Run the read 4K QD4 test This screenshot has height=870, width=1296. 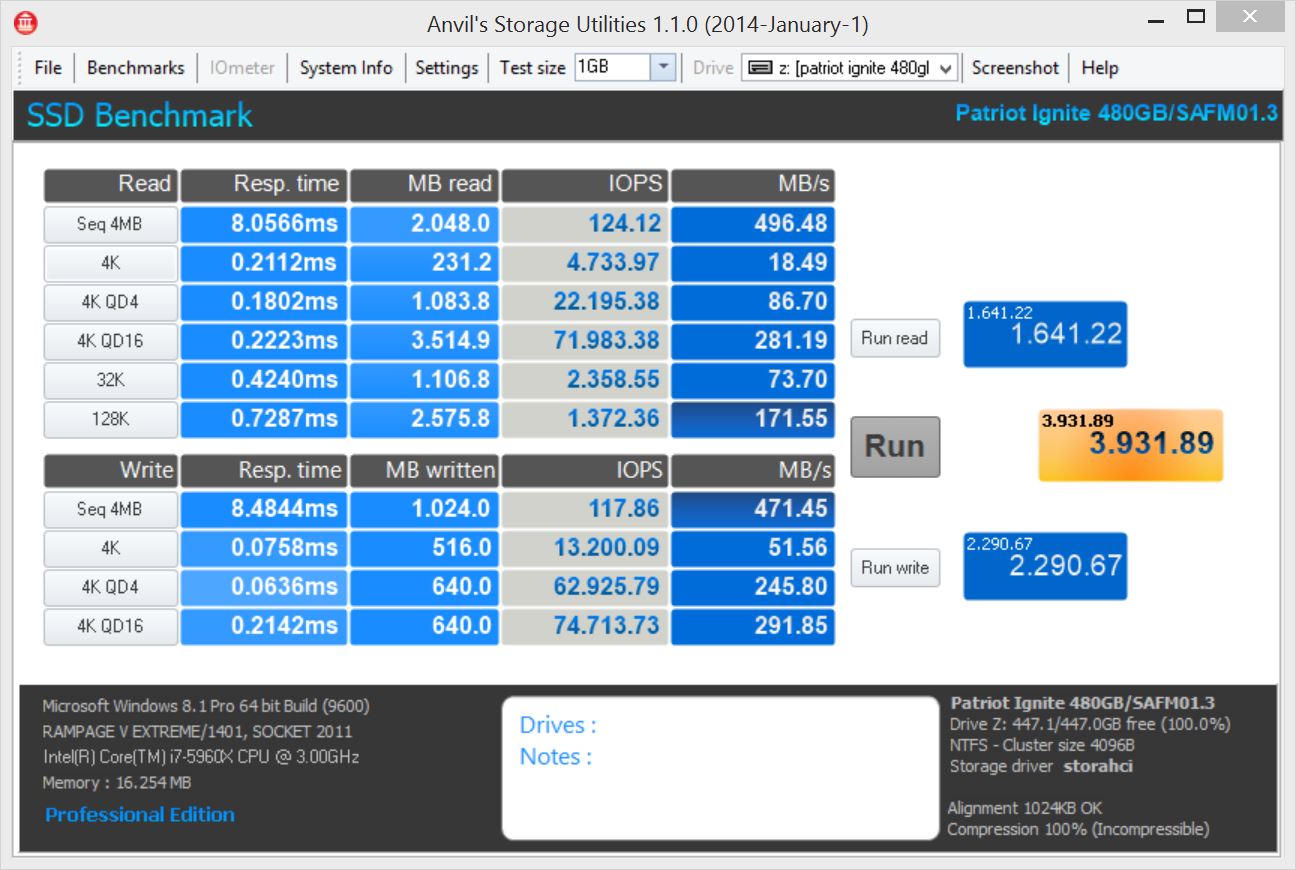point(110,302)
